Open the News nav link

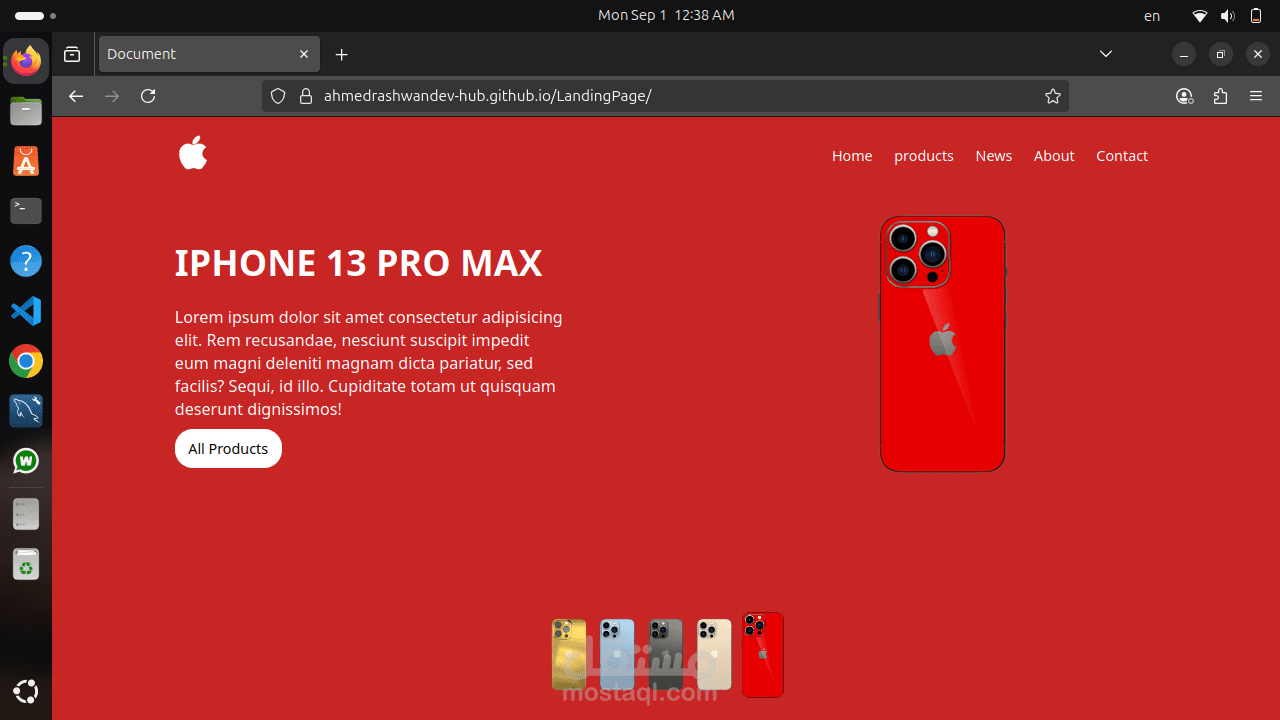(x=994, y=156)
